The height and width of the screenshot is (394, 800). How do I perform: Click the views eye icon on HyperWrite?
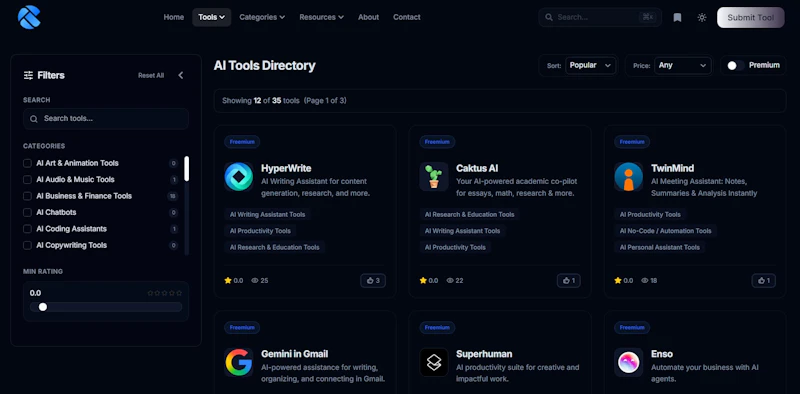tap(255, 281)
